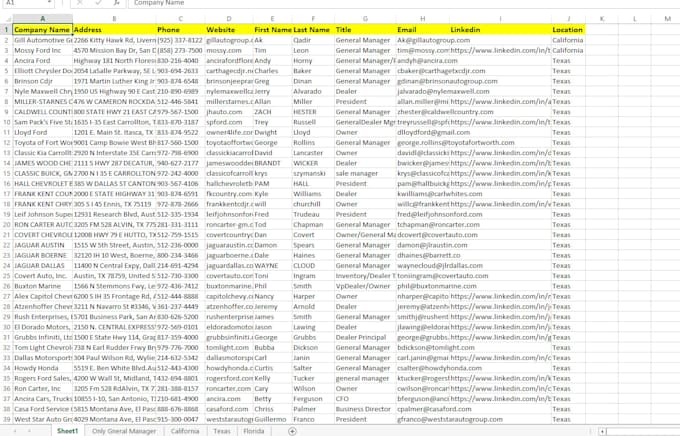Click the Ancira Ford cell
The image size is (680, 436).
coord(42,61)
